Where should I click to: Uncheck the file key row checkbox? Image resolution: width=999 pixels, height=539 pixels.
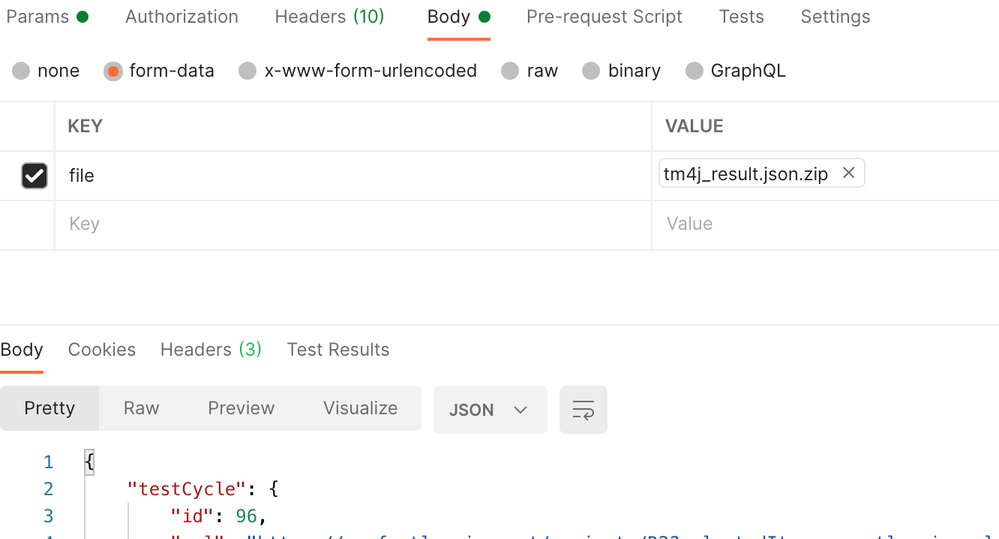(34, 176)
